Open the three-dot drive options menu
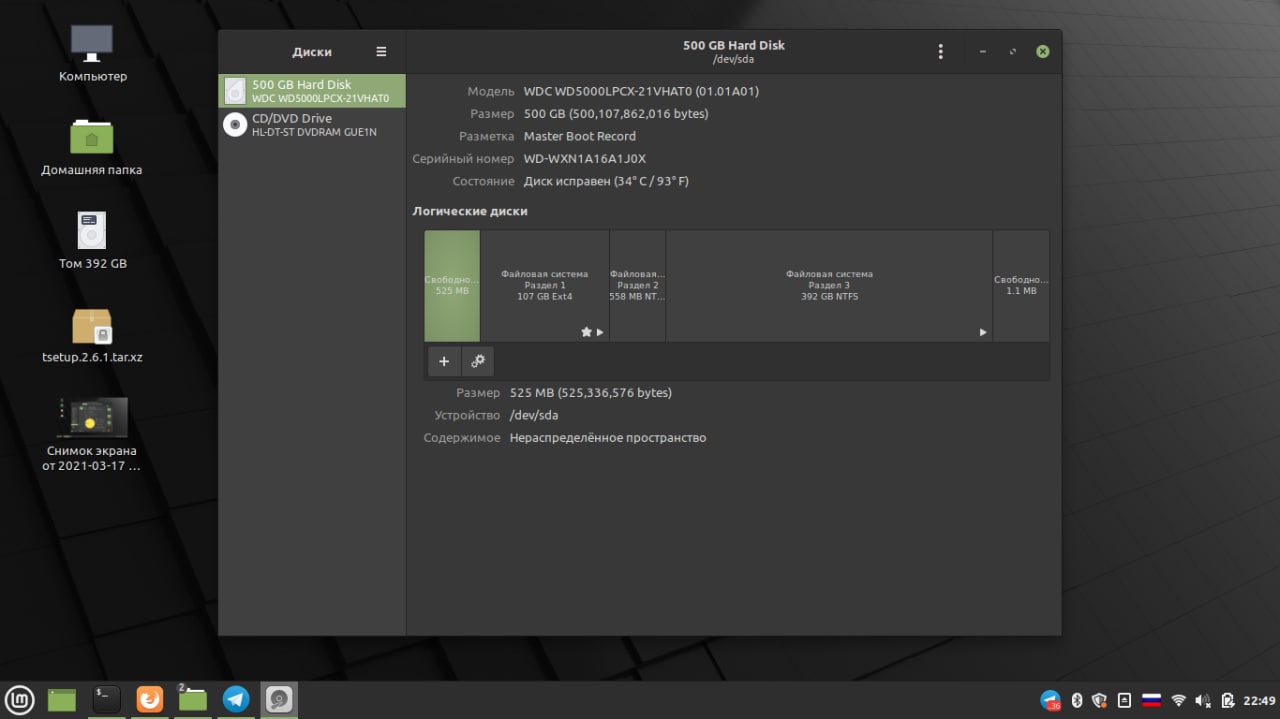1280x719 pixels. [x=940, y=52]
